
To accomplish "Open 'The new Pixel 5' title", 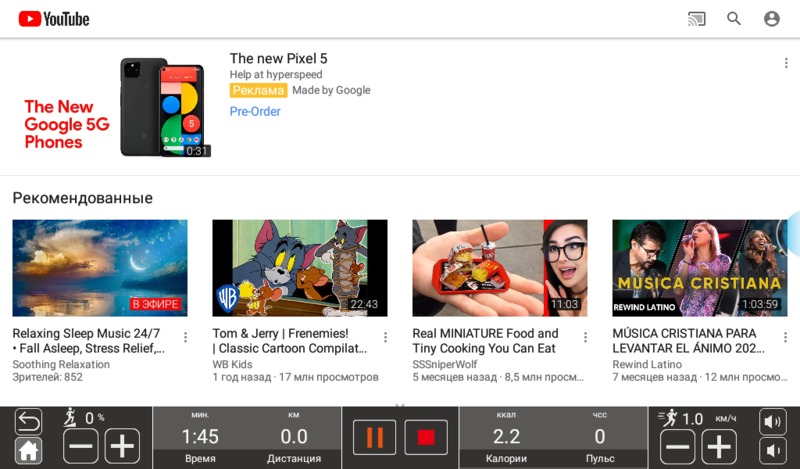I will 279,58.
